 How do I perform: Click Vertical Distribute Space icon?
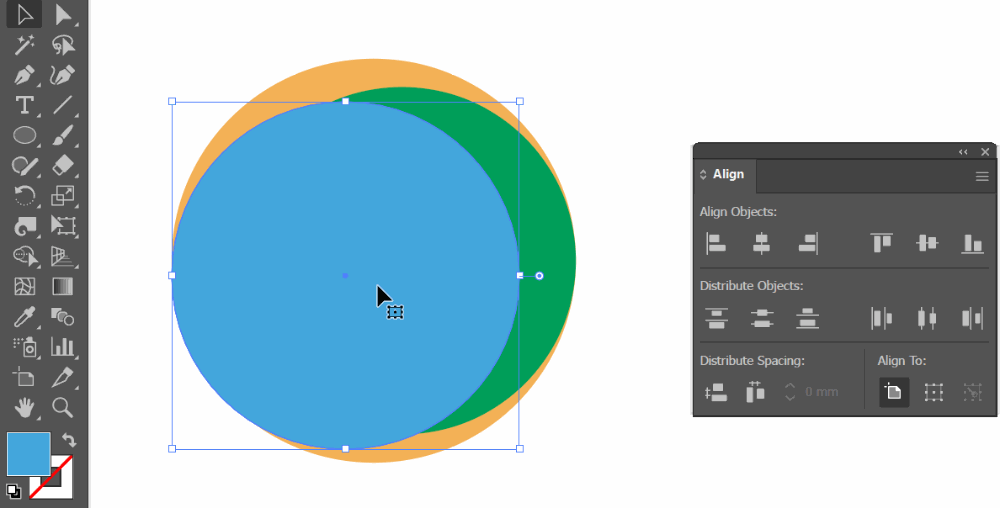coord(716,392)
